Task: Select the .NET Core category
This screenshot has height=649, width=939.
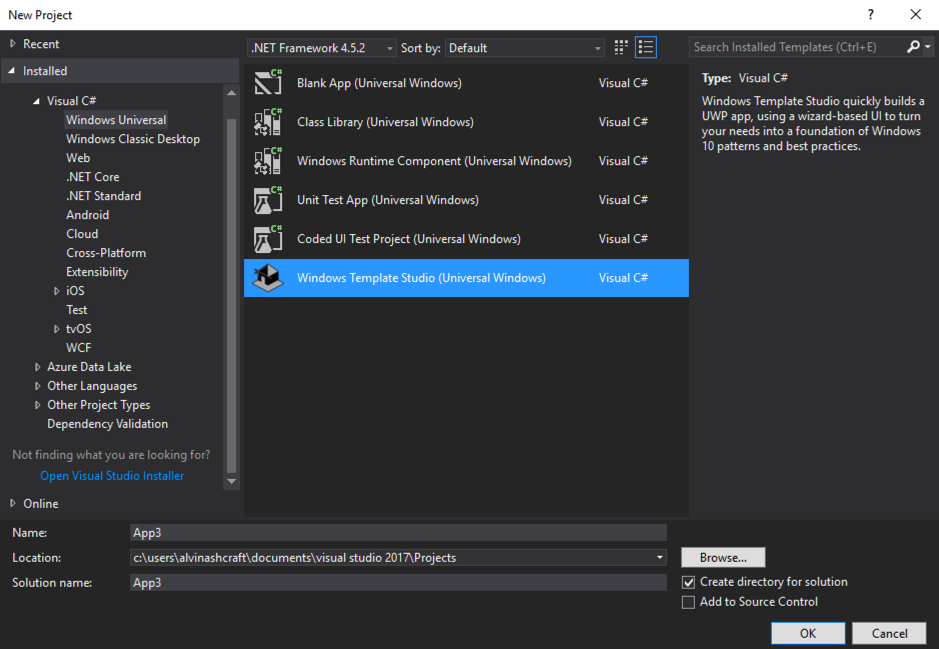Action: tap(93, 177)
